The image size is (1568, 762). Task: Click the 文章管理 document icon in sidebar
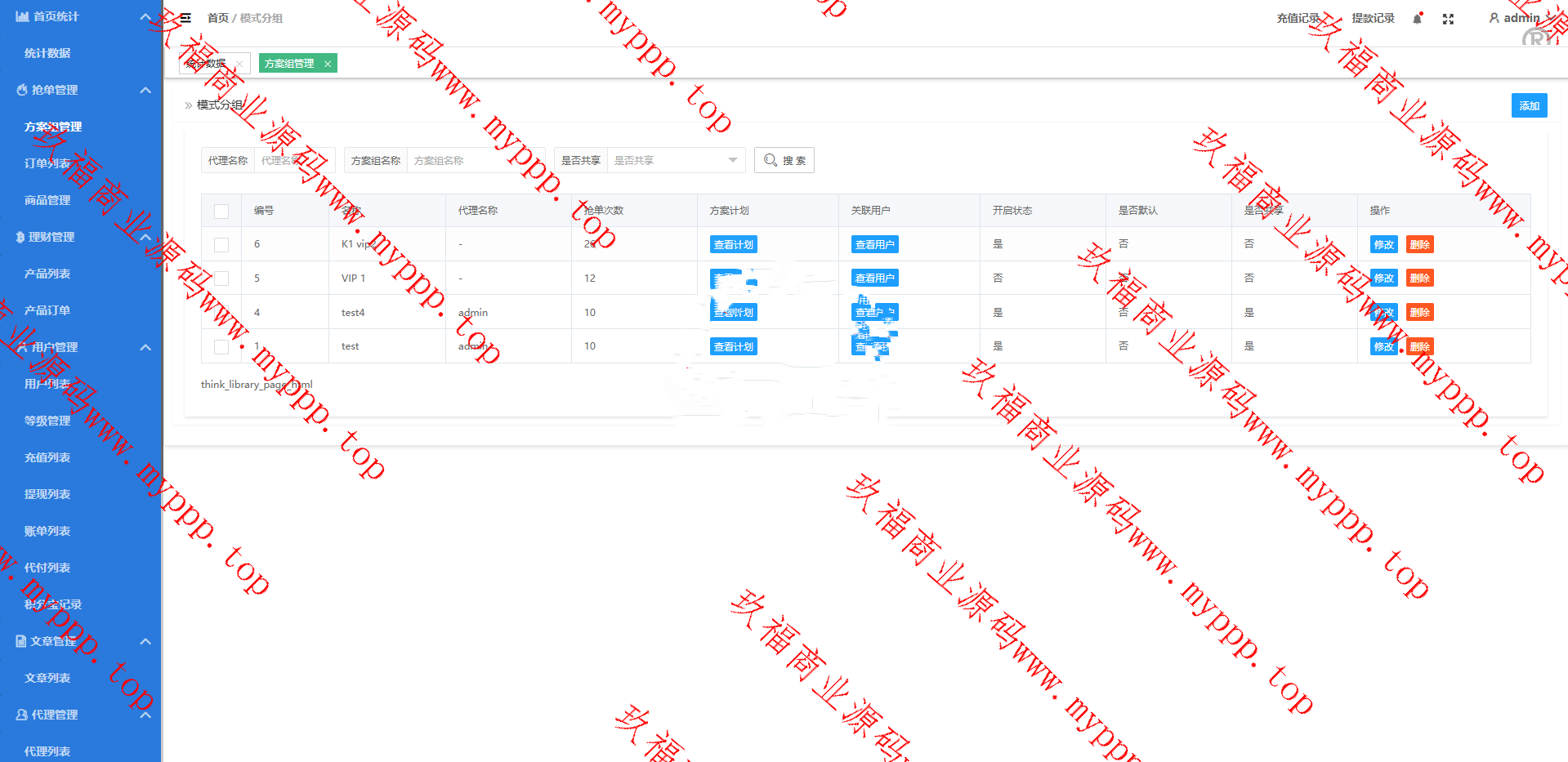click(21, 641)
